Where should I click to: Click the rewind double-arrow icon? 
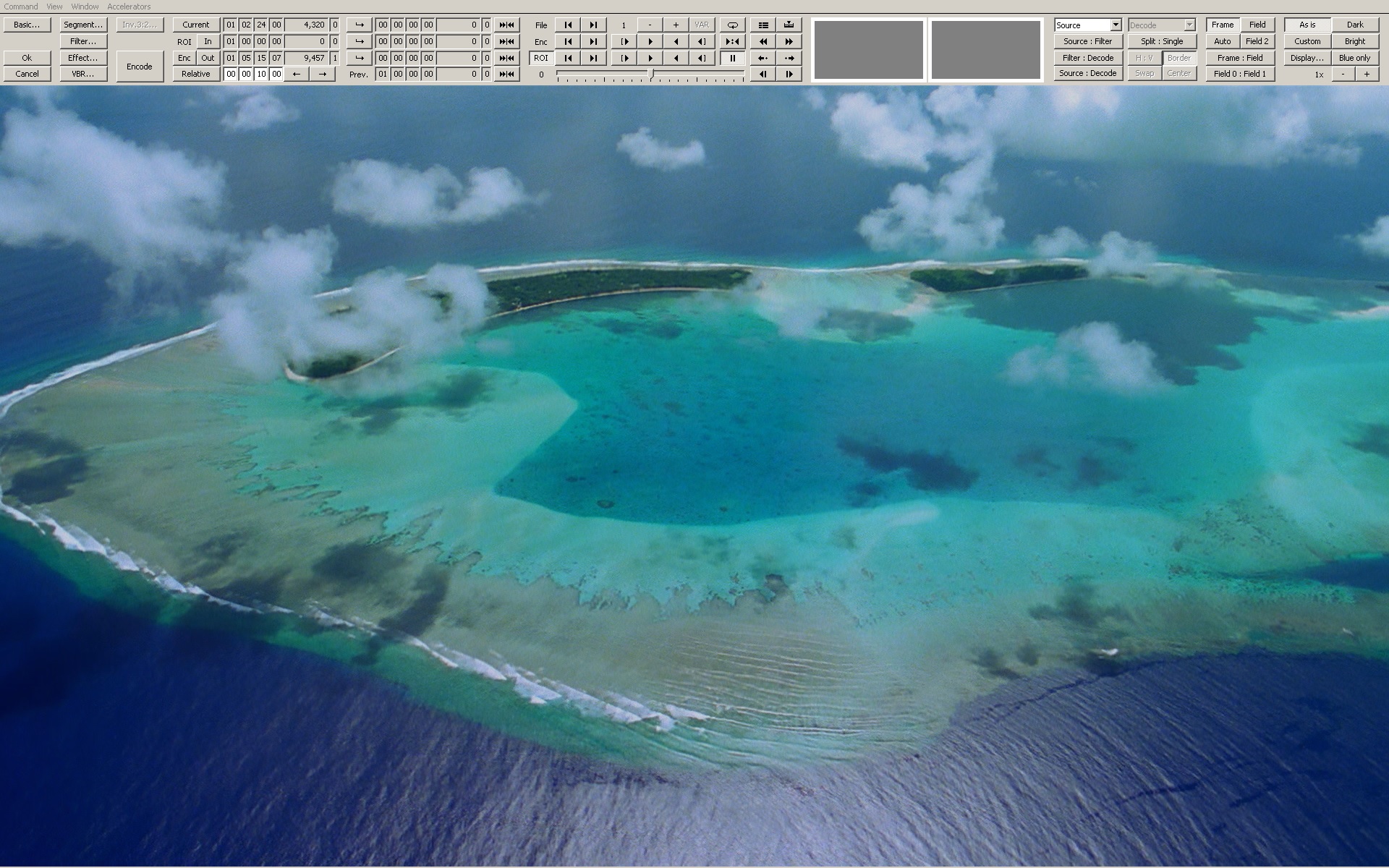pos(763,41)
